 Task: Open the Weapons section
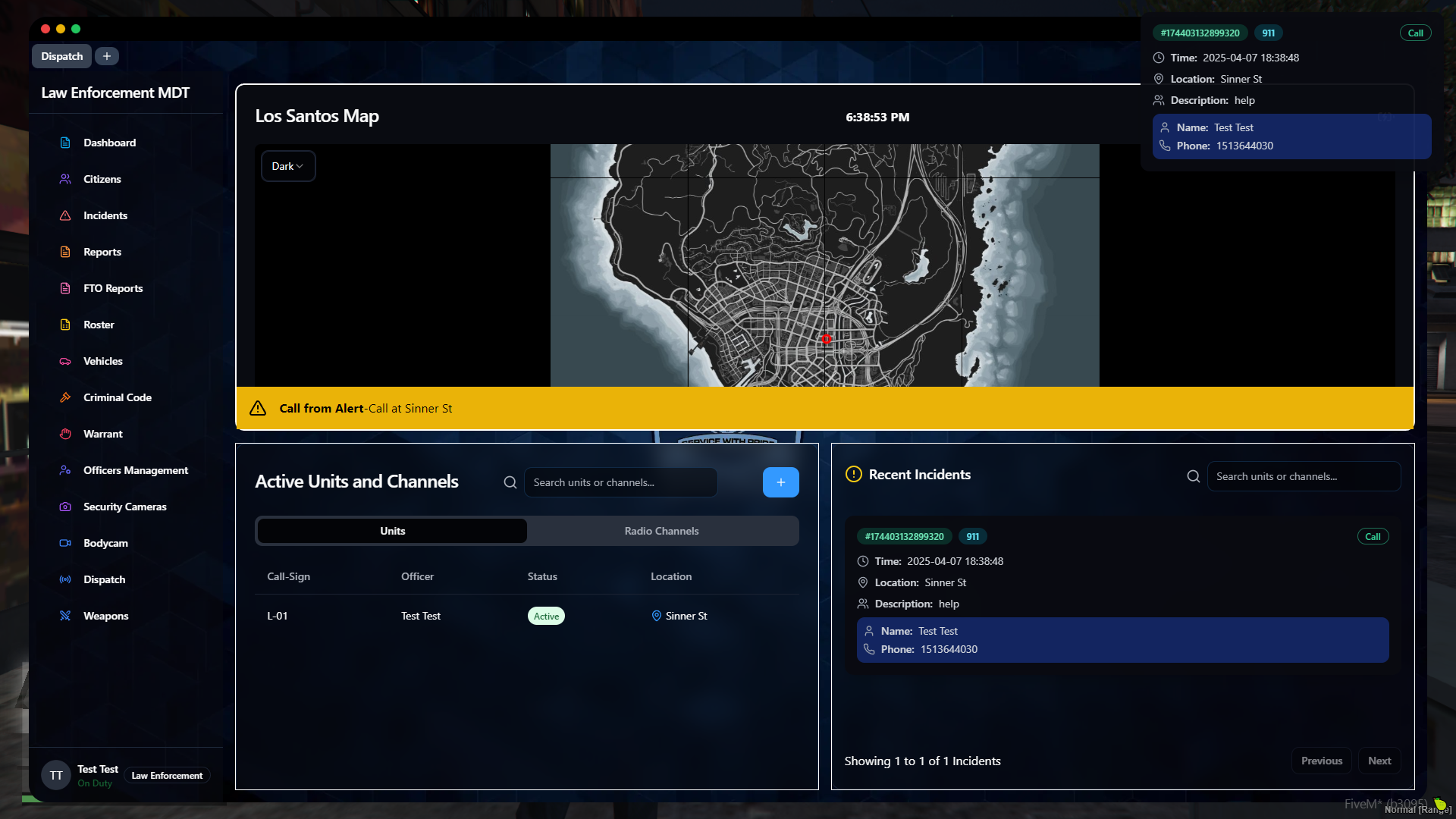coord(105,616)
